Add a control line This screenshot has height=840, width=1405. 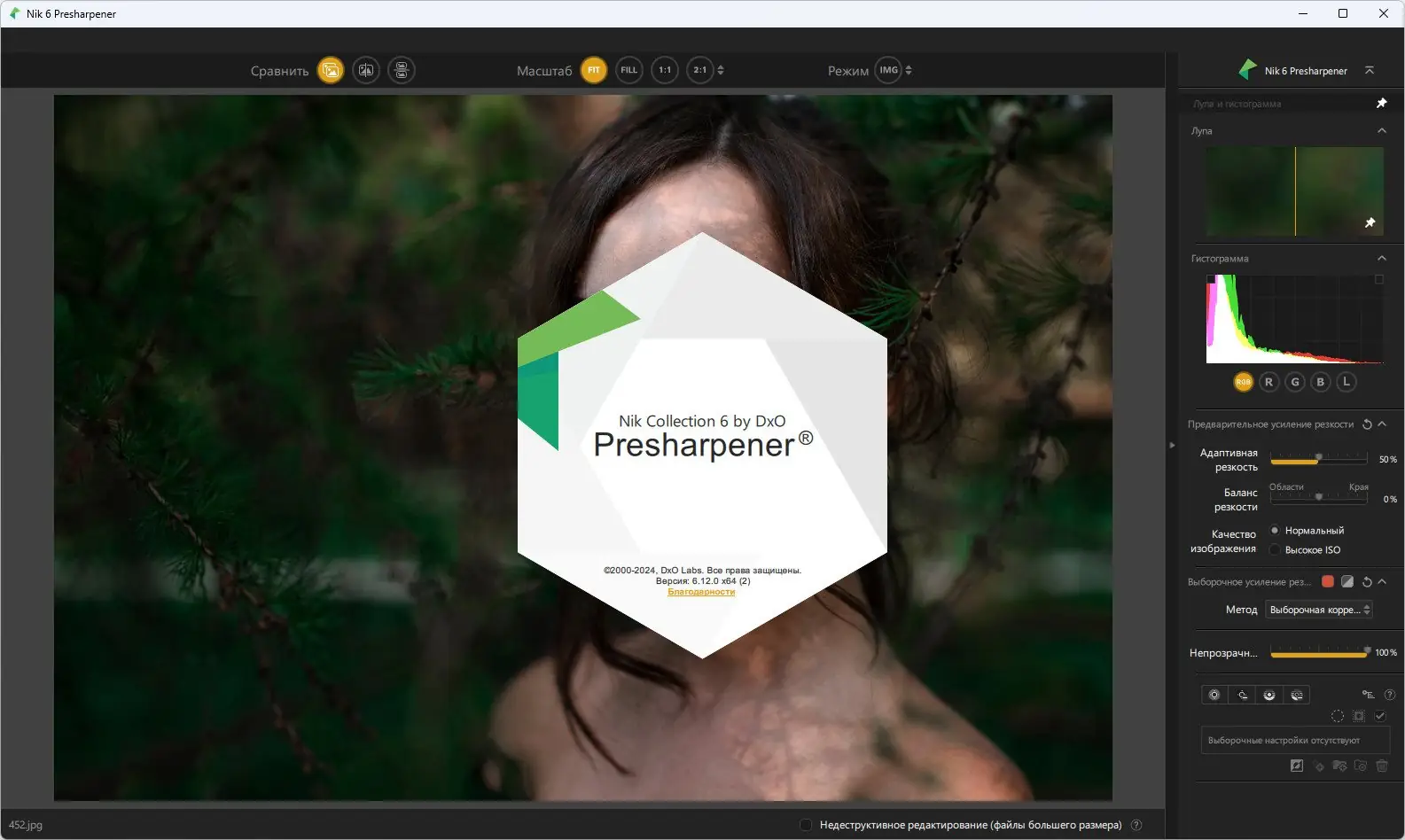point(1242,695)
